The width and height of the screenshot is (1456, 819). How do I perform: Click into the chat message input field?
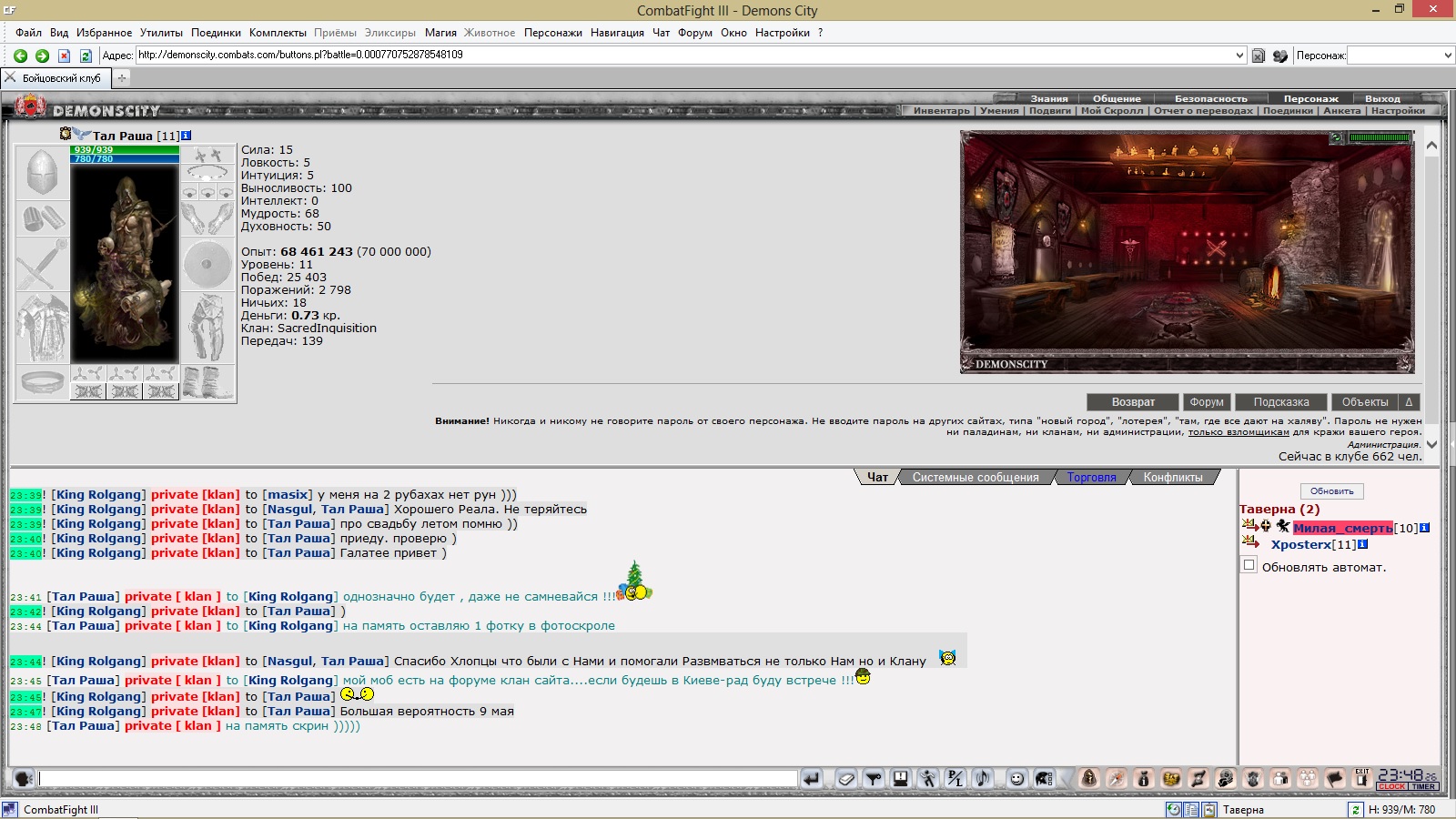click(x=418, y=778)
